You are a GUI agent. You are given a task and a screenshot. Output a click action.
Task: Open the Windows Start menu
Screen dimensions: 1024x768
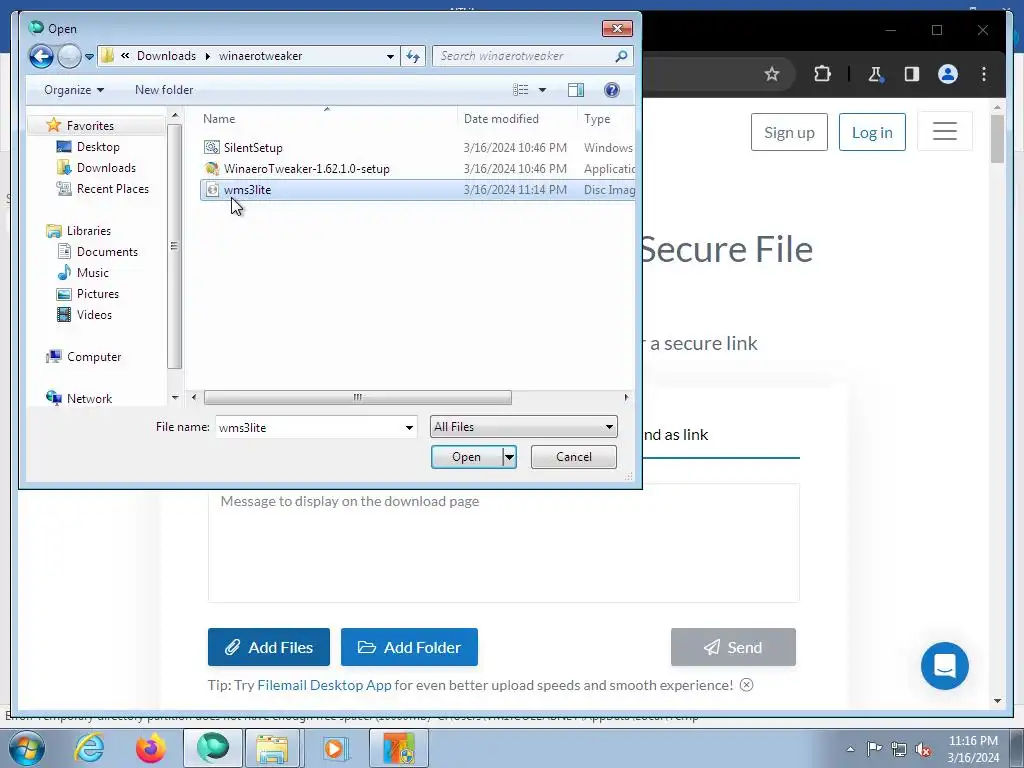(x=25, y=748)
